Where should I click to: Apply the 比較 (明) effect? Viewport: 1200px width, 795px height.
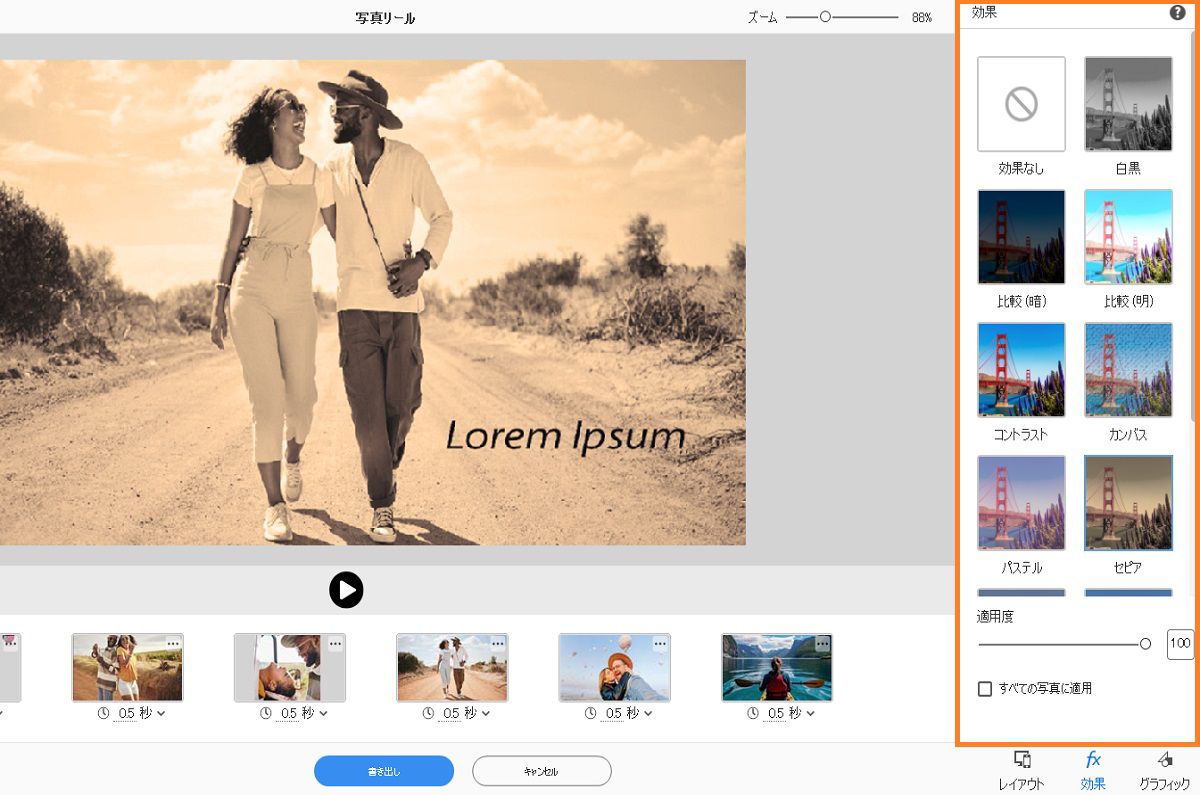[1128, 237]
